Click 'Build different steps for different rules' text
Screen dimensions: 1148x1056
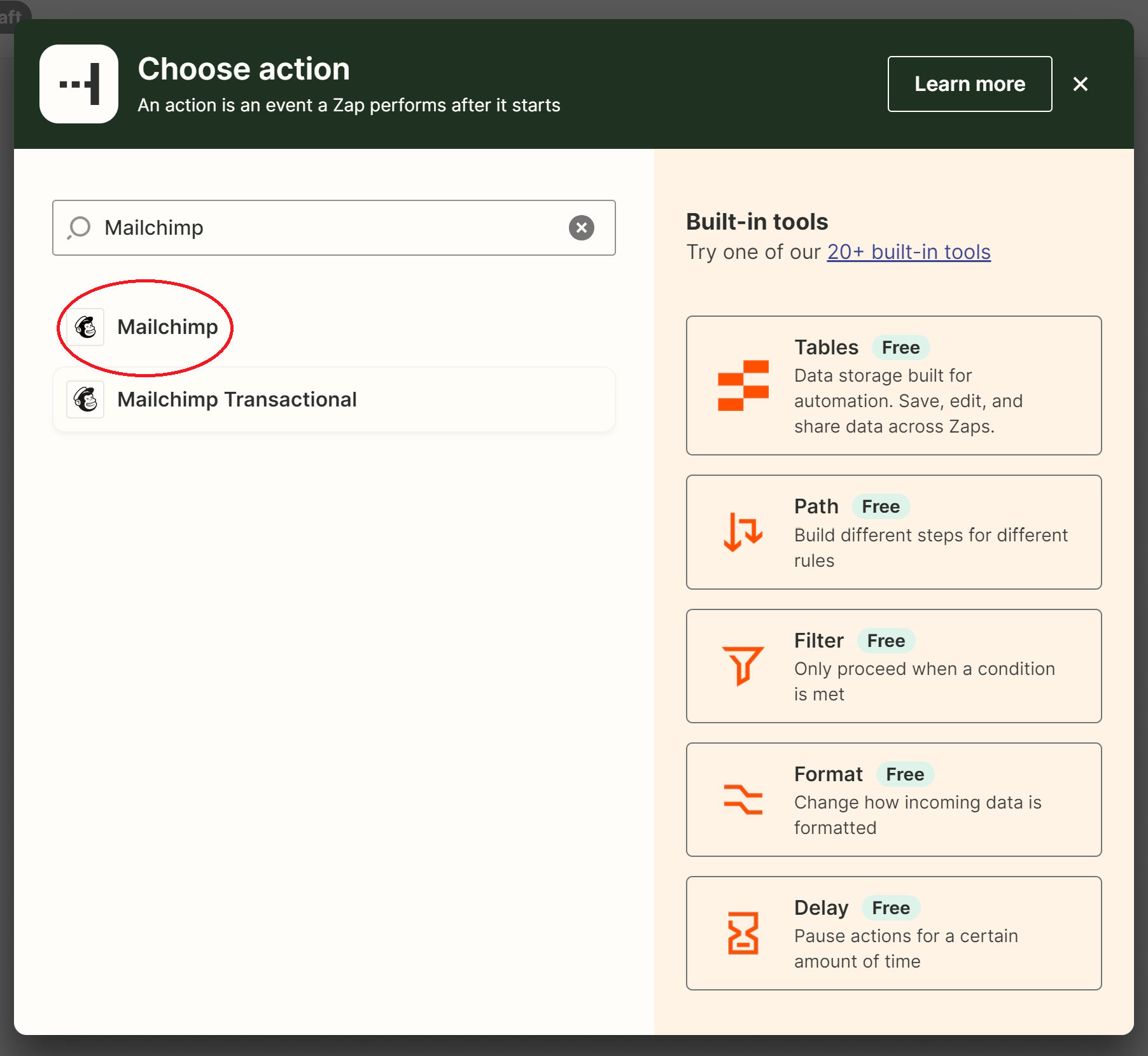pyautogui.click(x=930, y=548)
